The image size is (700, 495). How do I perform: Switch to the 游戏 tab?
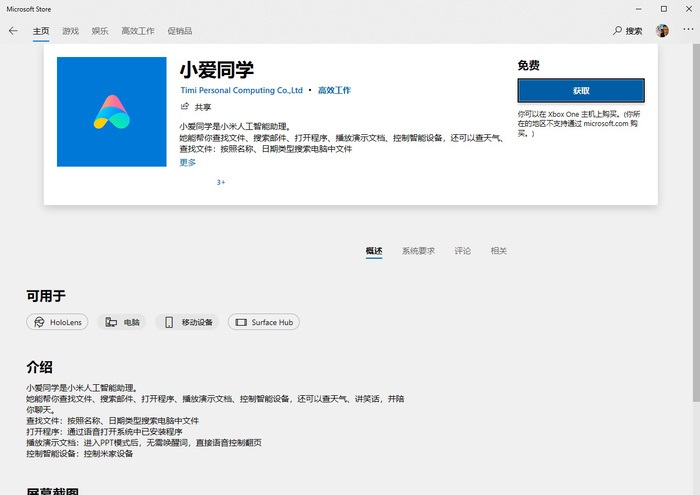pyautogui.click(x=70, y=31)
